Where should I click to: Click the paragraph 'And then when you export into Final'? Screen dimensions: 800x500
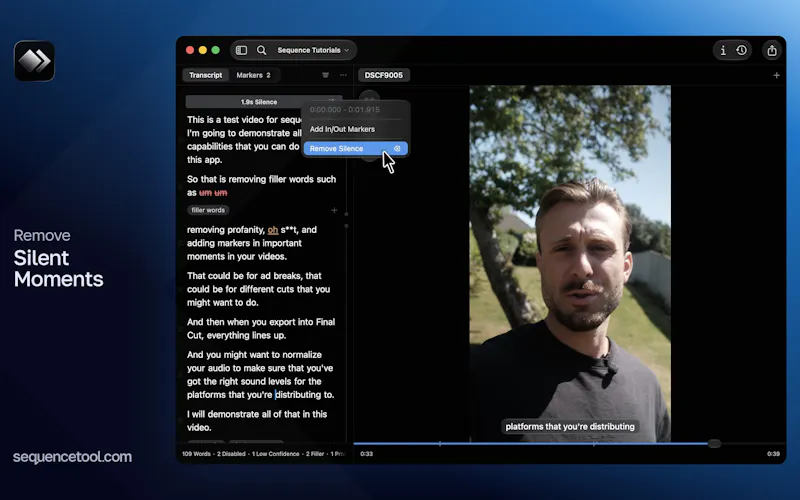click(x=261, y=329)
